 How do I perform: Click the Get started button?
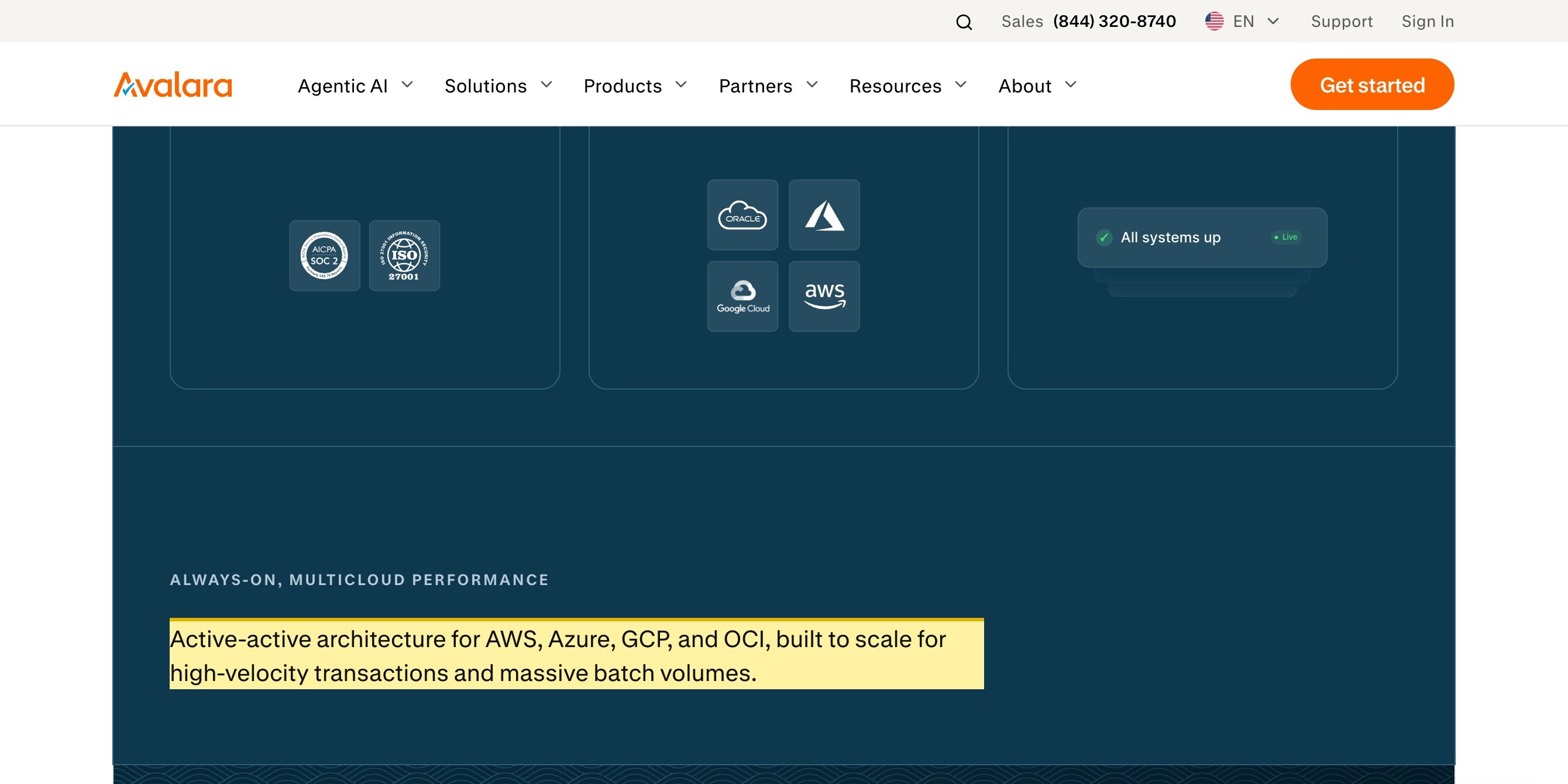[x=1372, y=85]
